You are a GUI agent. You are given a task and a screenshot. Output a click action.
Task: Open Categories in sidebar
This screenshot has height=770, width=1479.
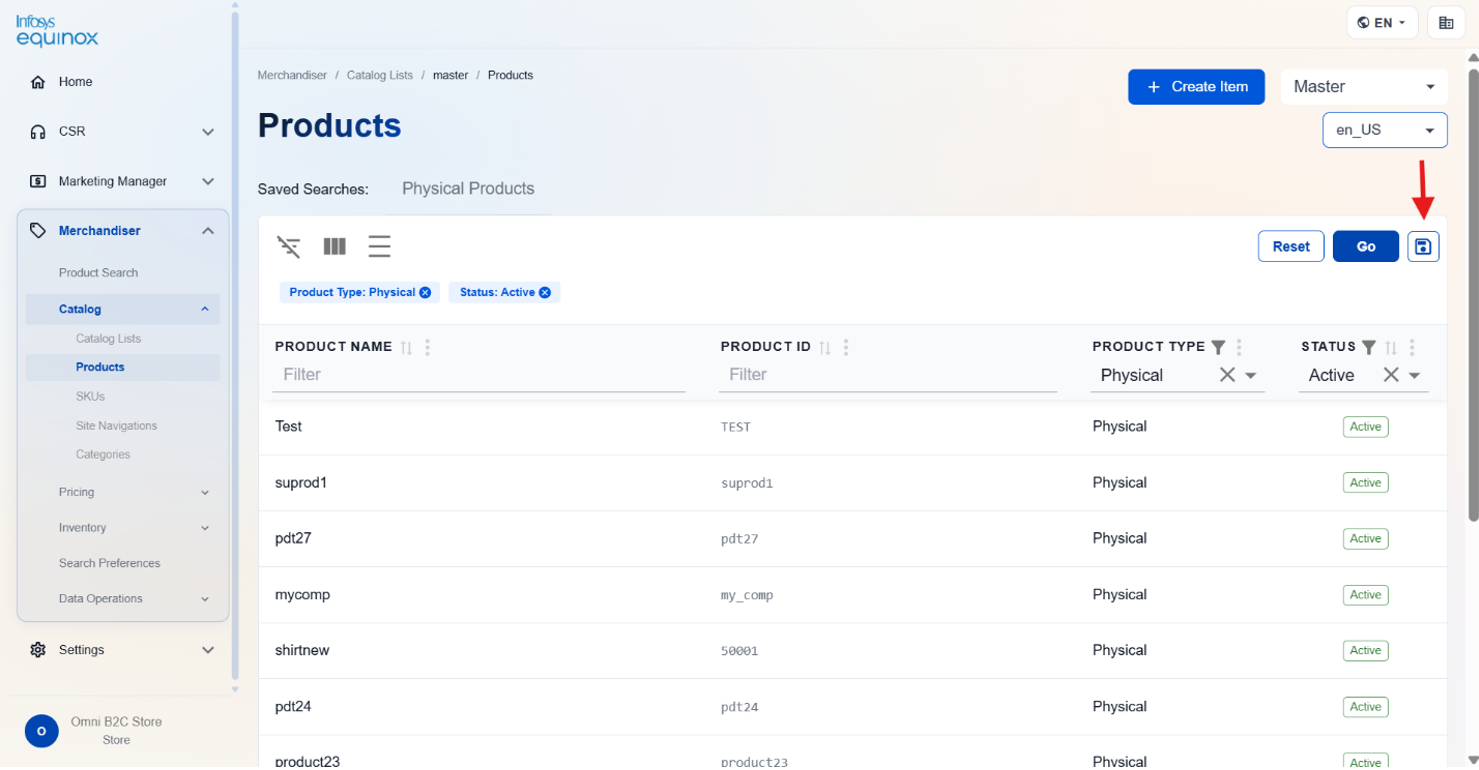(103, 455)
